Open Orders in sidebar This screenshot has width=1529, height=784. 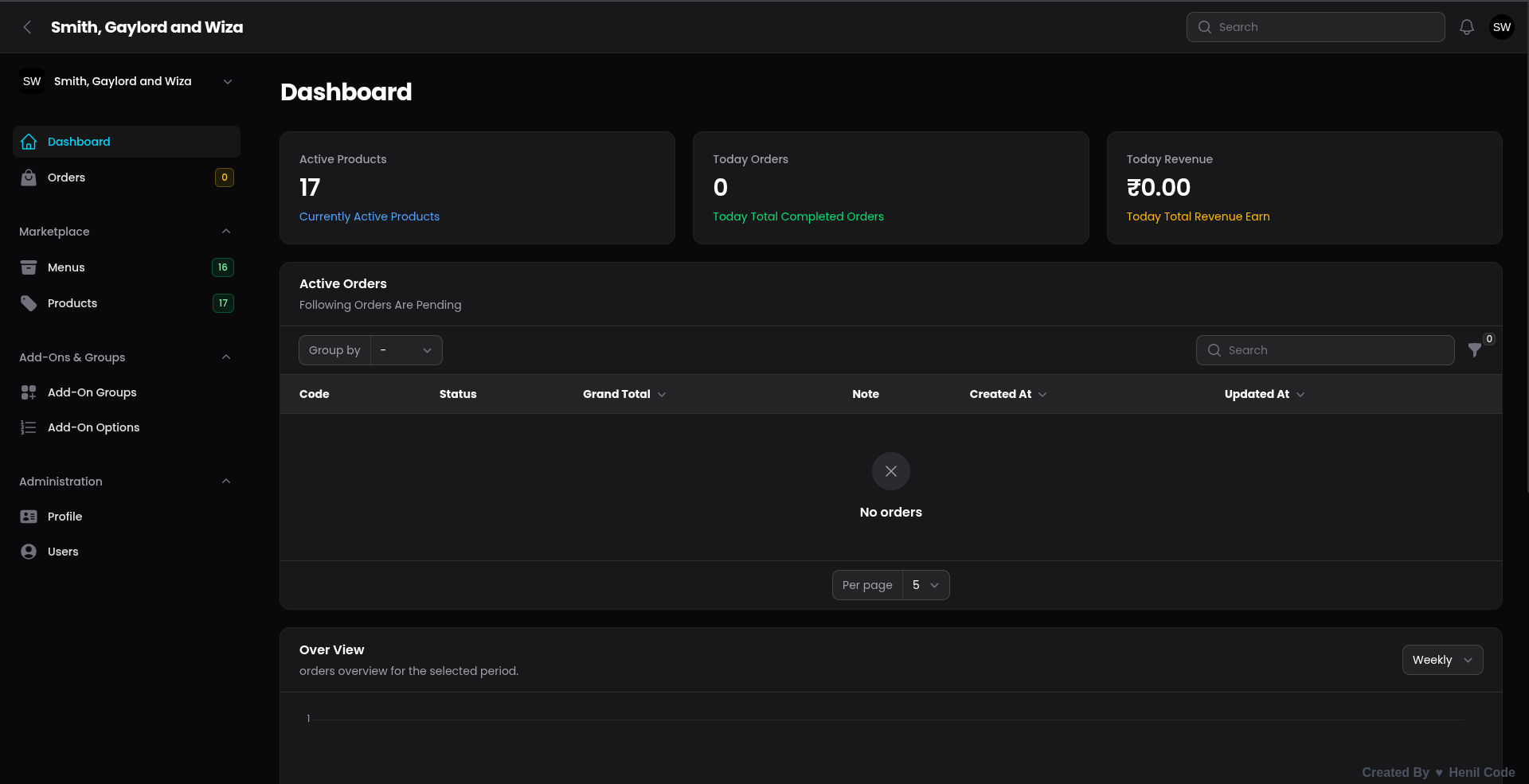(127, 177)
